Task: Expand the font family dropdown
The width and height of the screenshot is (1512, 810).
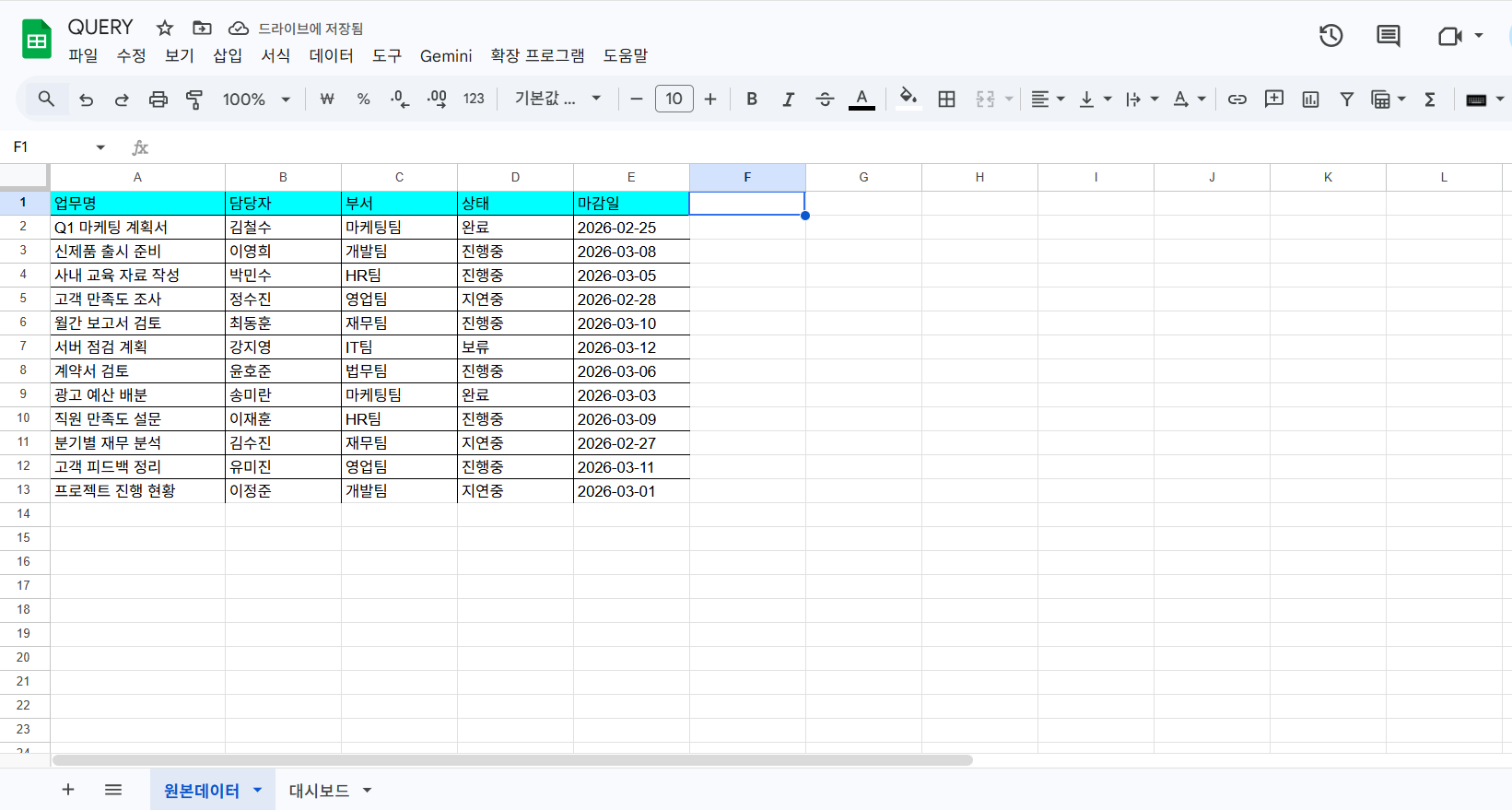Action: tap(557, 100)
